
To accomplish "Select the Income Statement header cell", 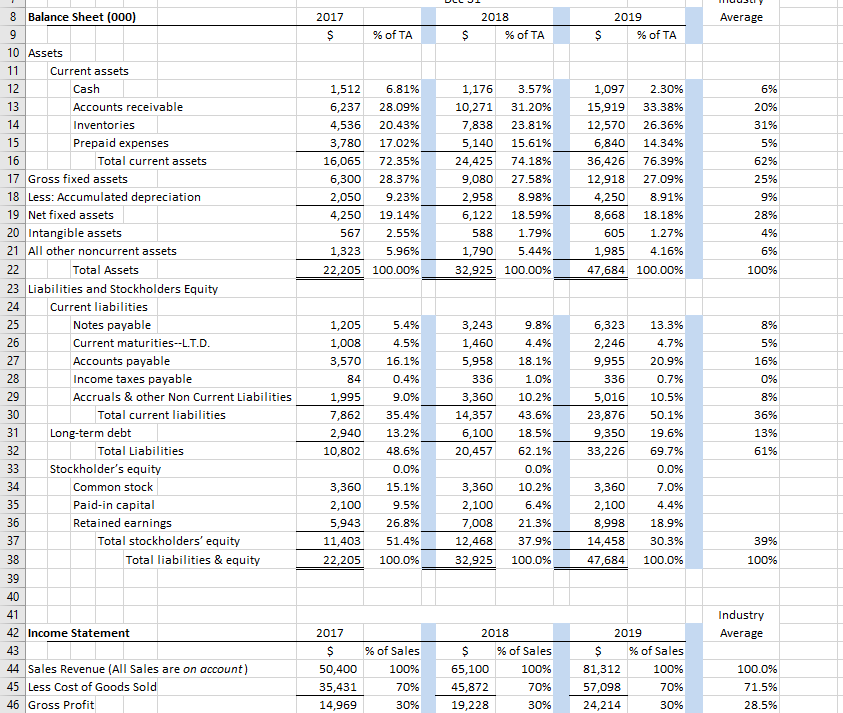I will point(76,632).
